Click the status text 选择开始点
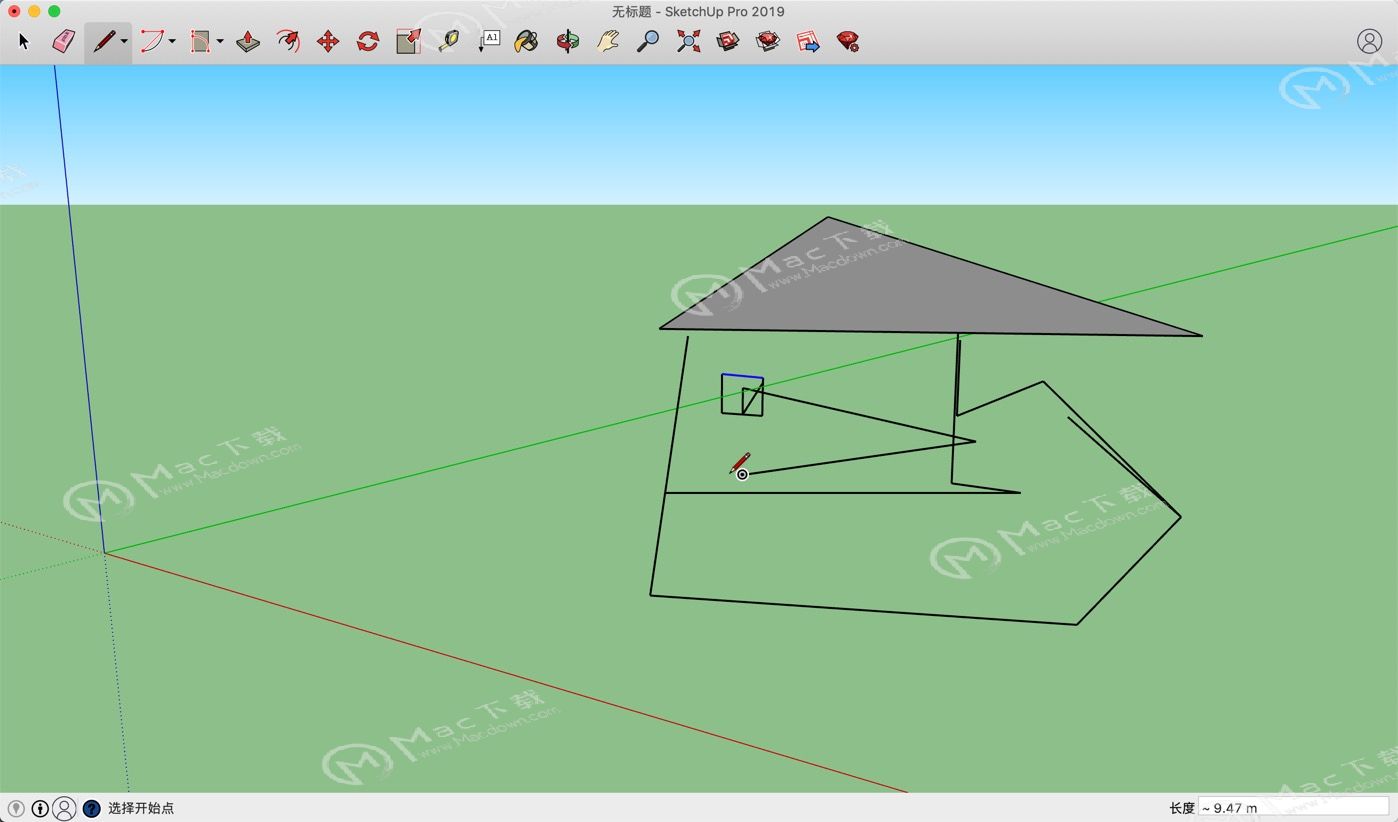Screen dimensions: 1398x822 click(x=141, y=808)
